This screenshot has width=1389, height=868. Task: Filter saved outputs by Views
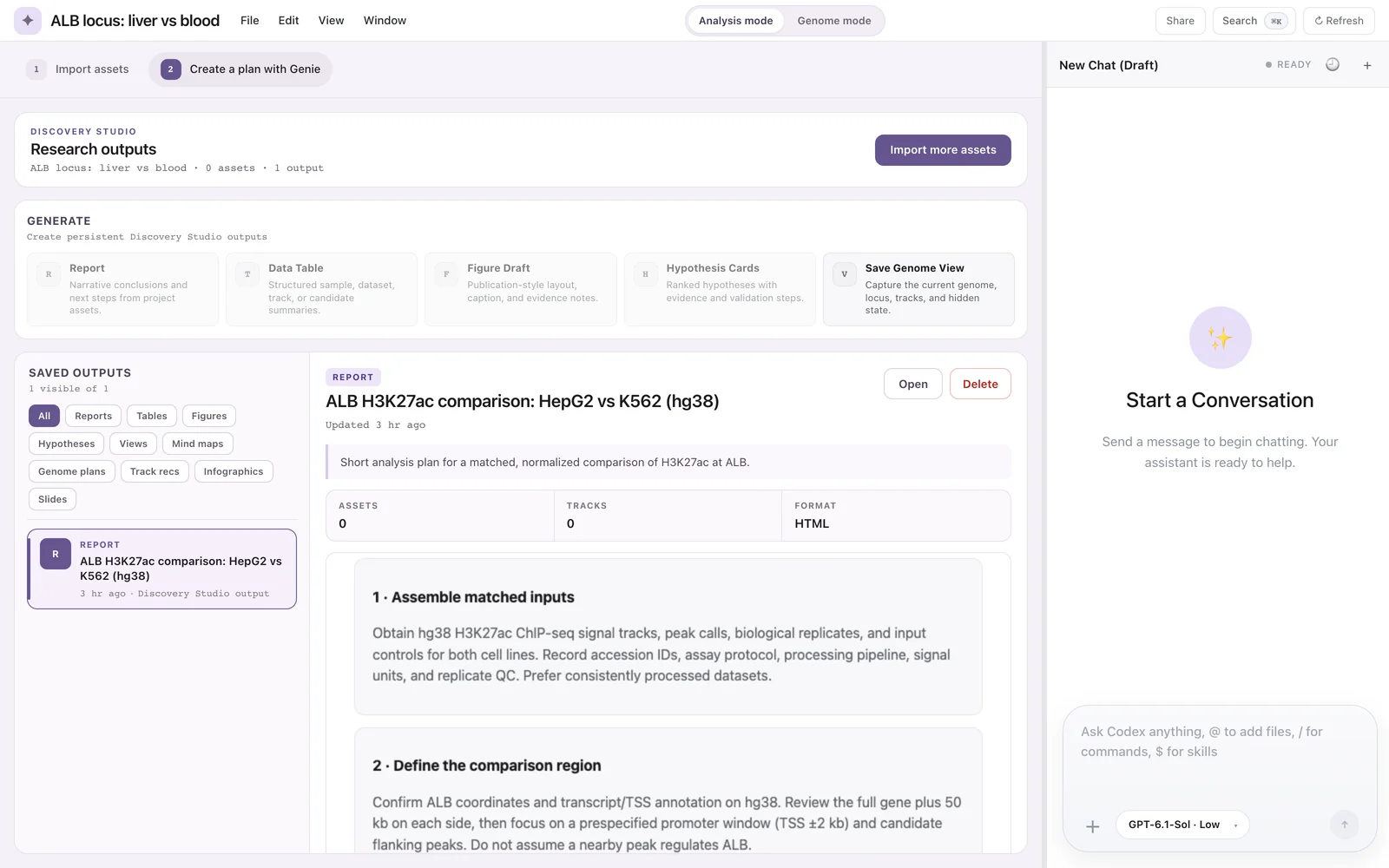click(134, 444)
